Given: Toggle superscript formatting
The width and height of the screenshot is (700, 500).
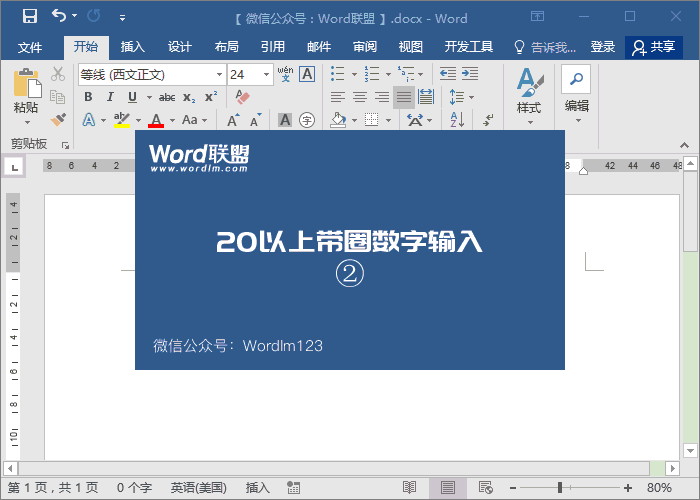Looking at the screenshot, I should 211,97.
